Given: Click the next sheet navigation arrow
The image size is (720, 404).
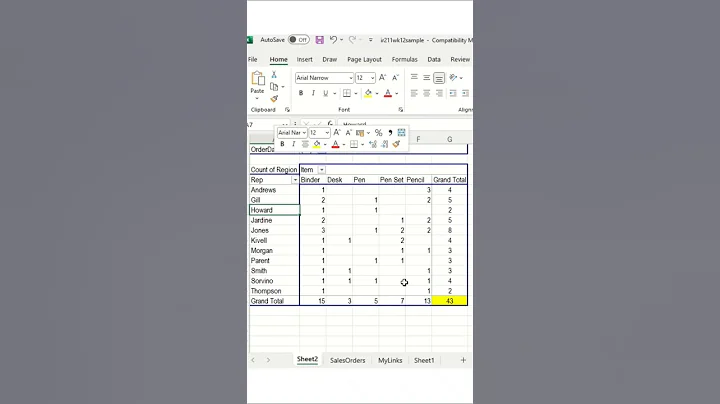Looking at the screenshot, I should point(268,360).
